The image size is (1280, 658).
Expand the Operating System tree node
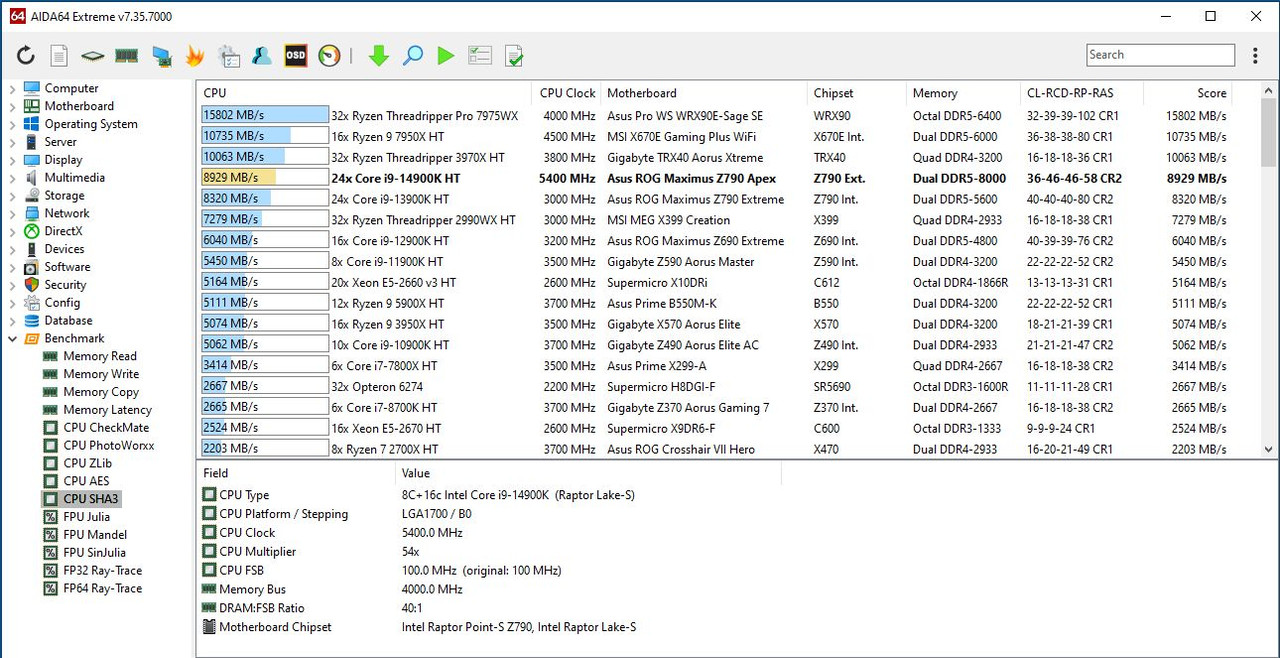pyautogui.click(x=12, y=125)
